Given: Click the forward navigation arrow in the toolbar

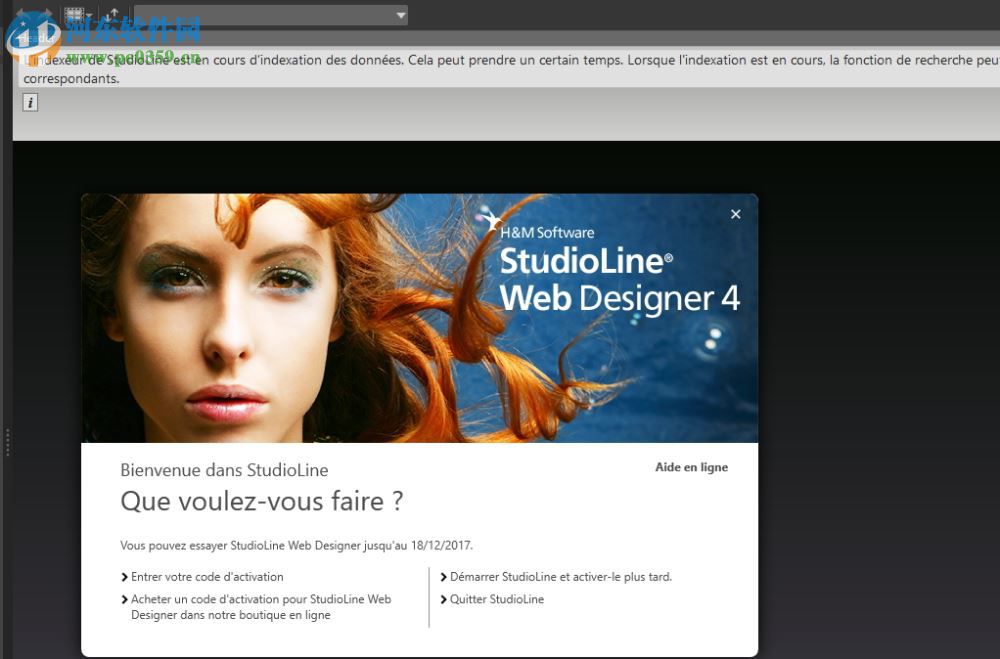Looking at the screenshot, I should click(x=47, y=10).
